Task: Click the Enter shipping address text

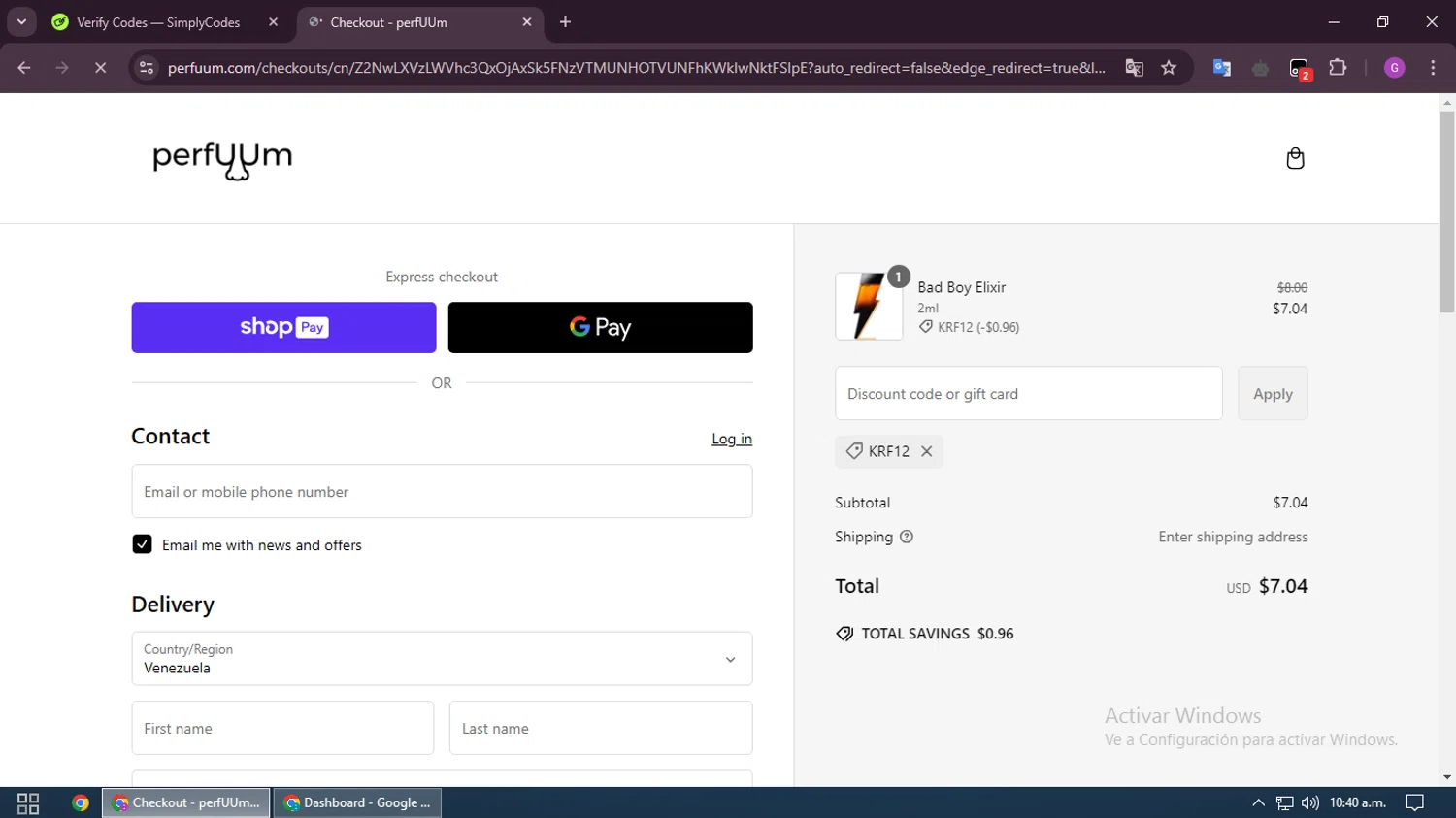Action: click(x=1233, y=537)
